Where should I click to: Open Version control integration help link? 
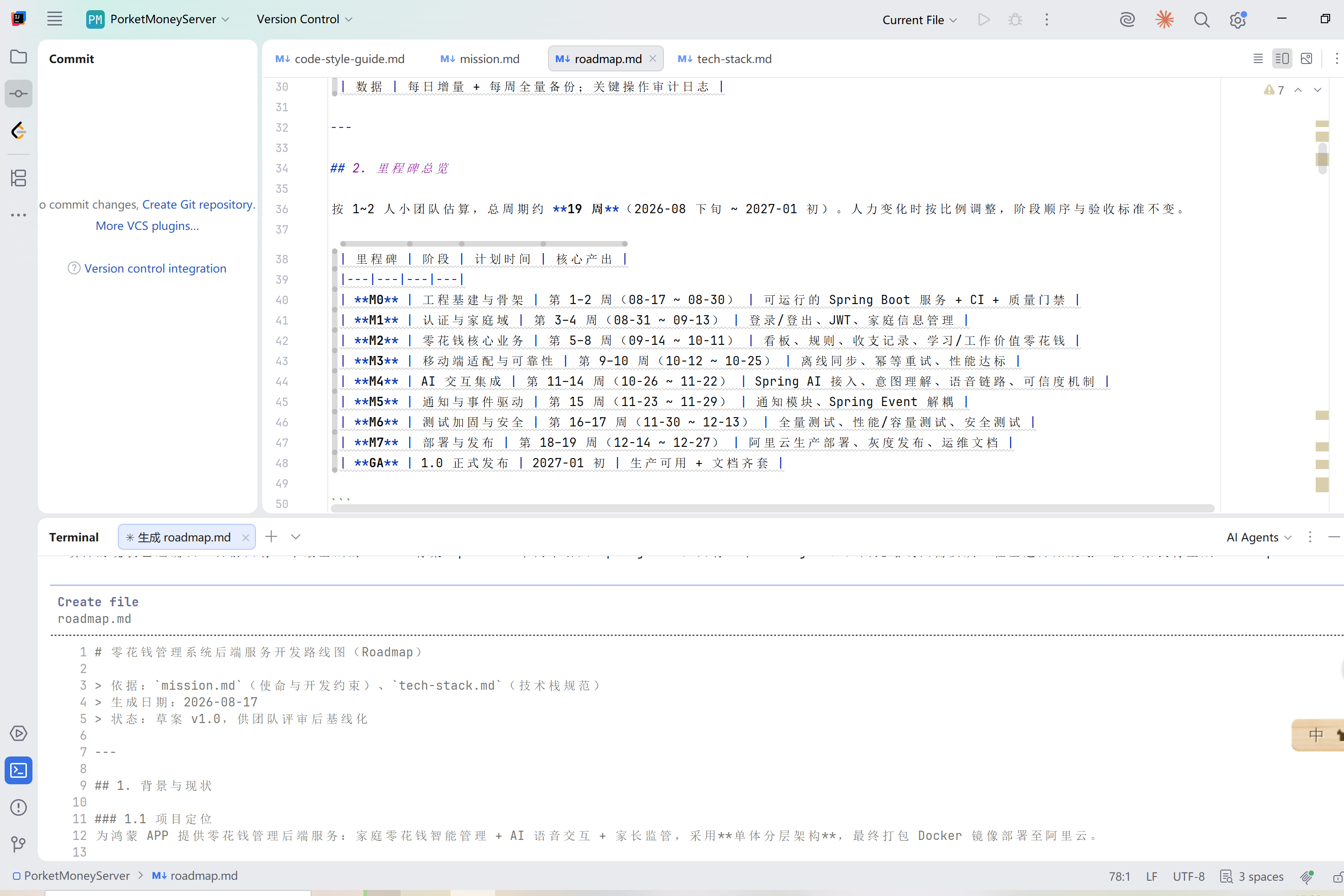155,268
